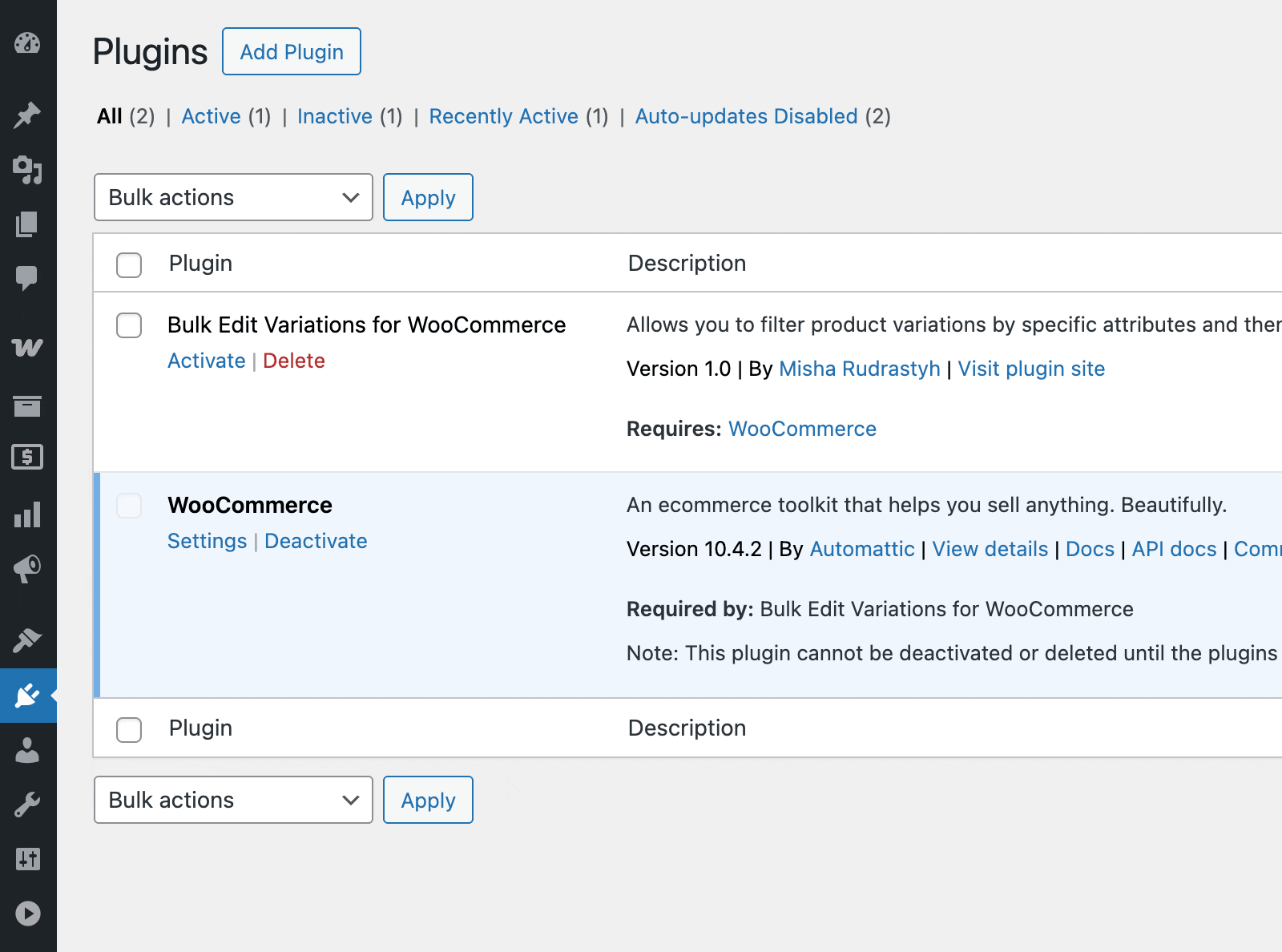The width and height of the screenshot is (1282, 952).
Task: Open Marketing megaphone icon
Action: (x=27, y=569)
